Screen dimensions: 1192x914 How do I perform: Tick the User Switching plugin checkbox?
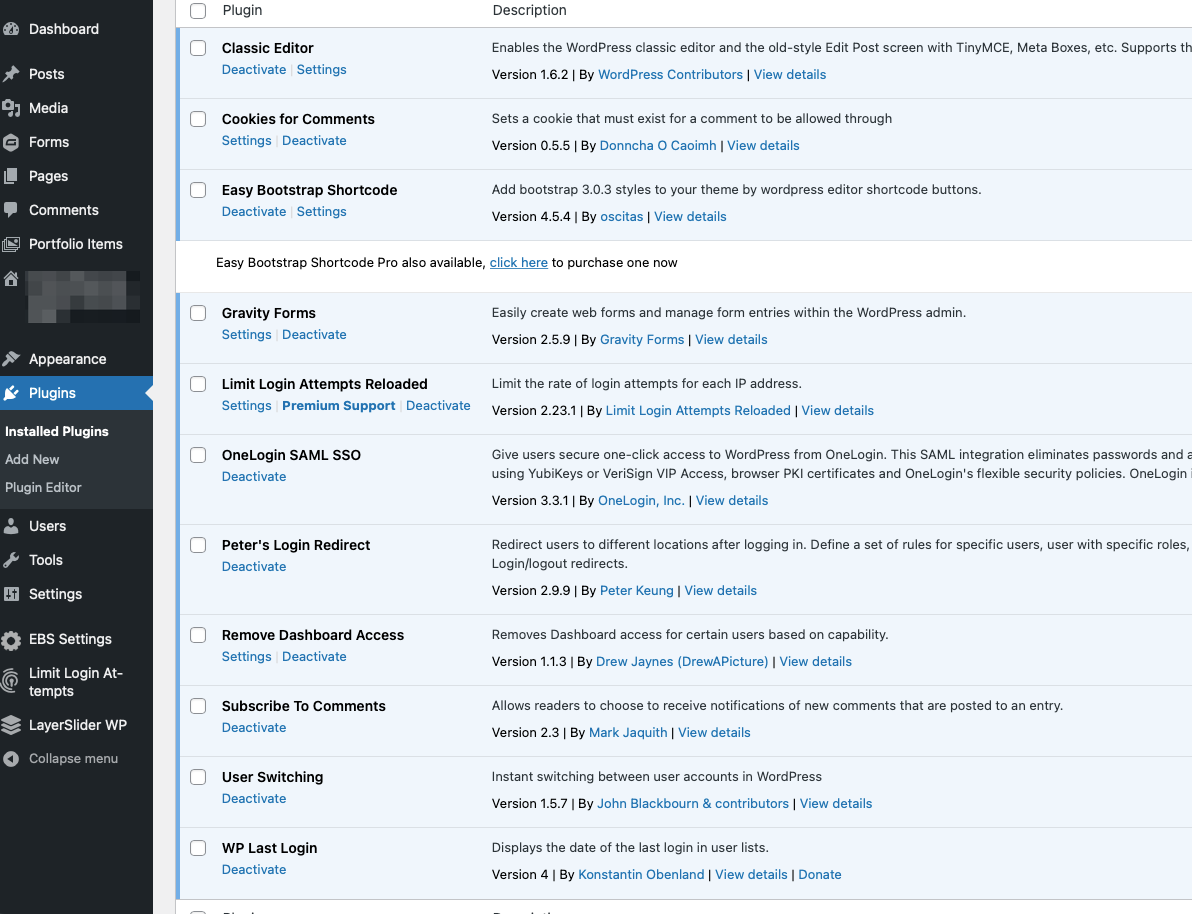point(198,777)
